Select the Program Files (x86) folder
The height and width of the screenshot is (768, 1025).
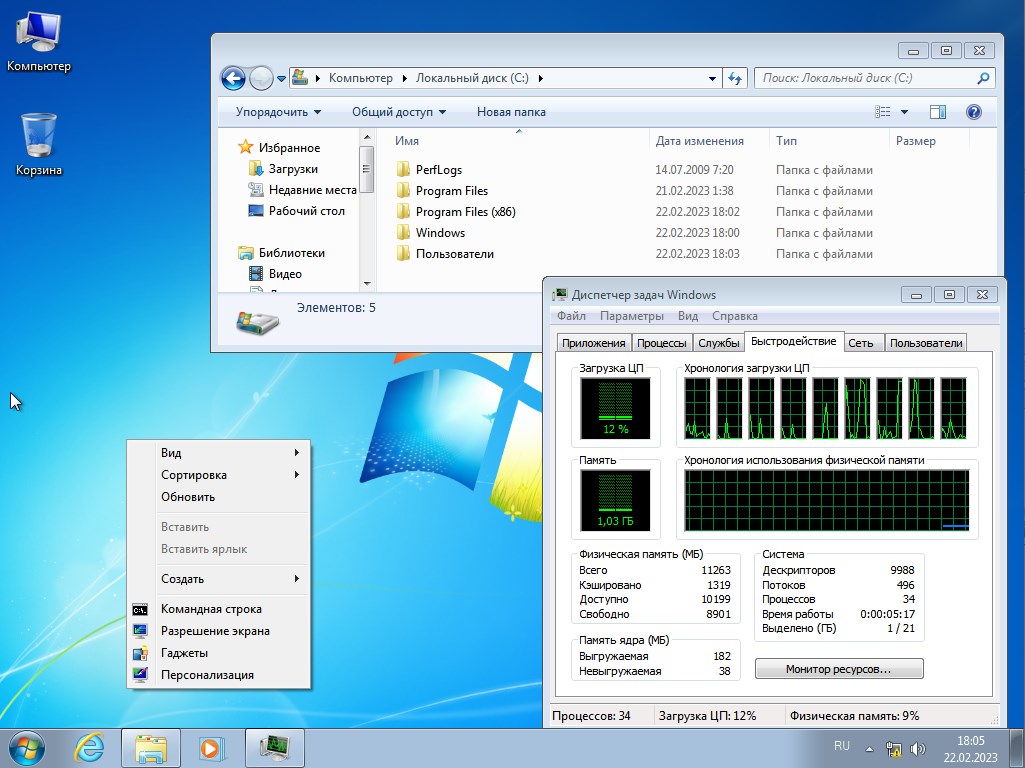[465, 212]
